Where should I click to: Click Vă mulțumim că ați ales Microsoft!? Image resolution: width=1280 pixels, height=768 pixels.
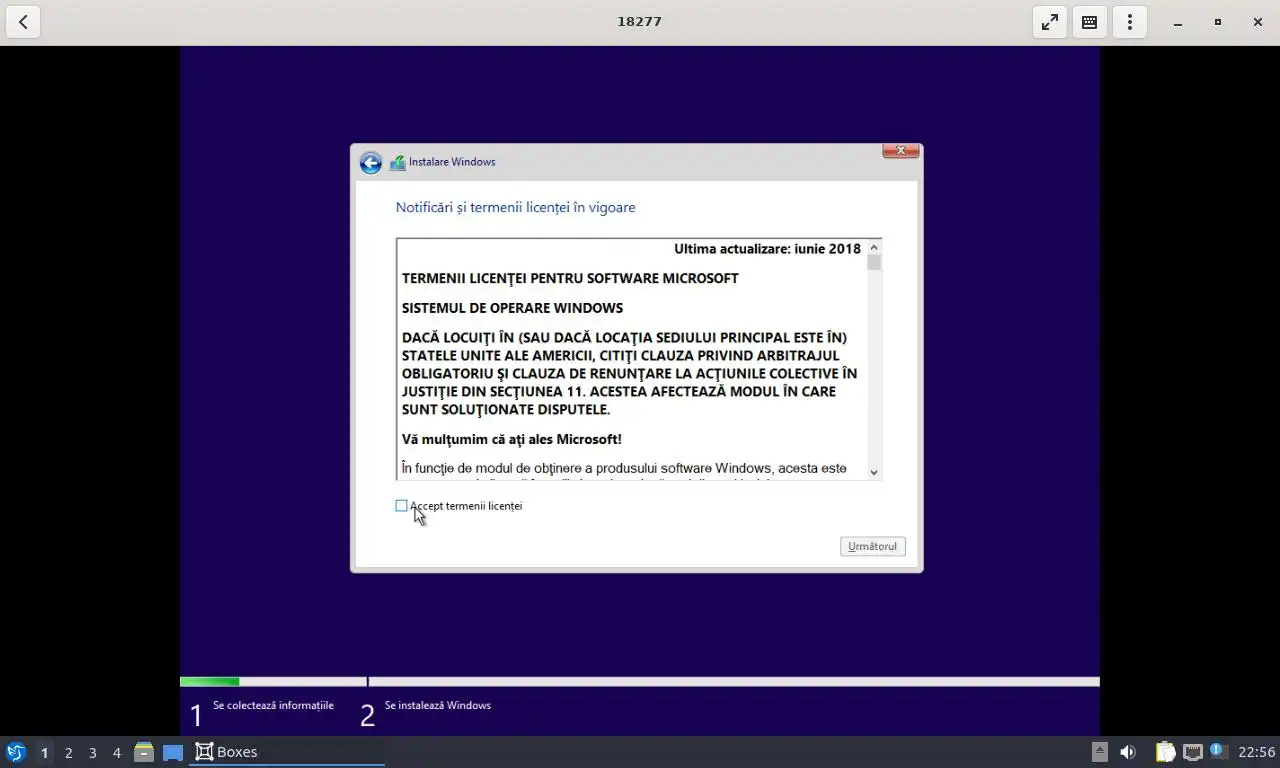tap(512, 439)
